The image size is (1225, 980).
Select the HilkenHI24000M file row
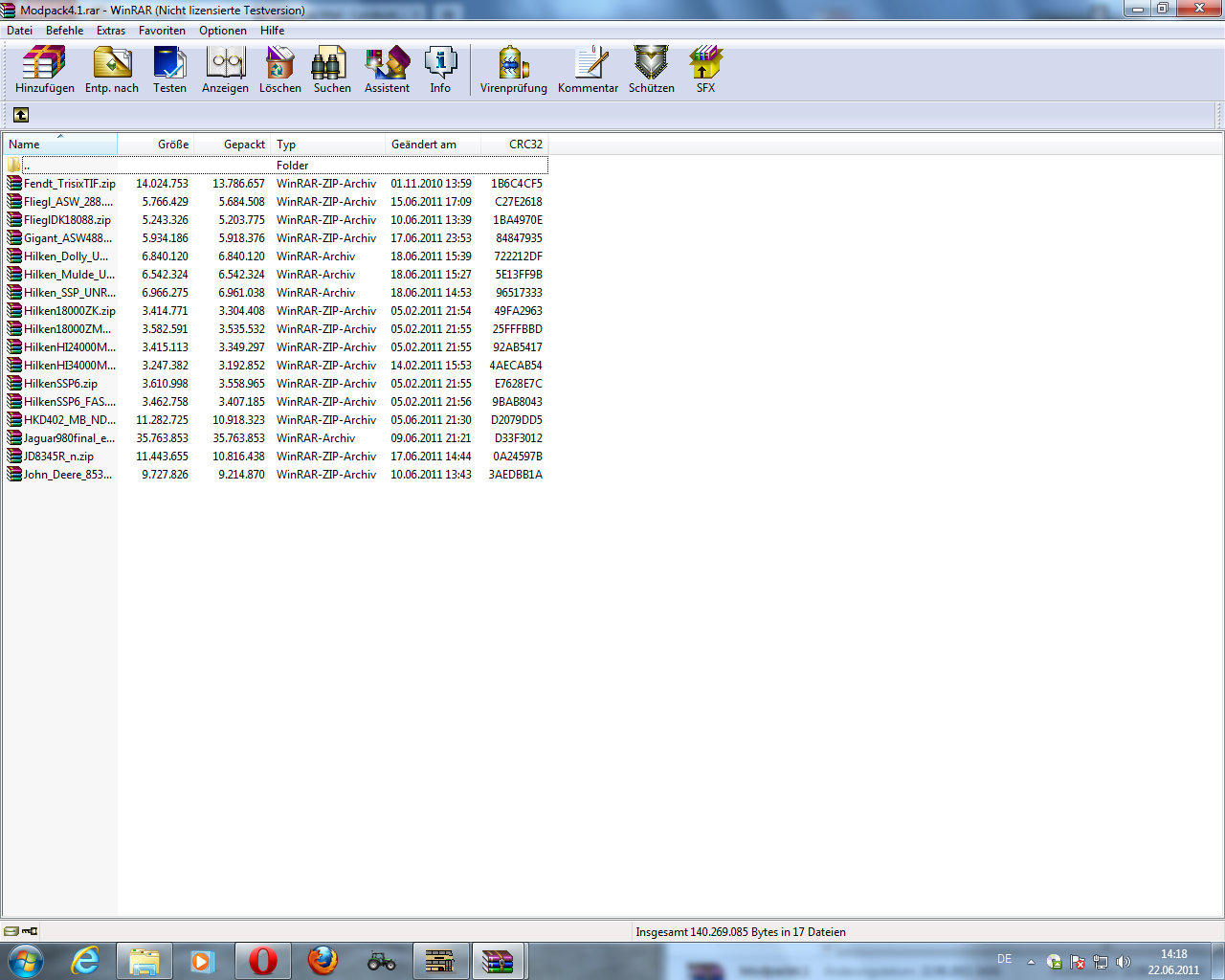click(x=276, y=347)
